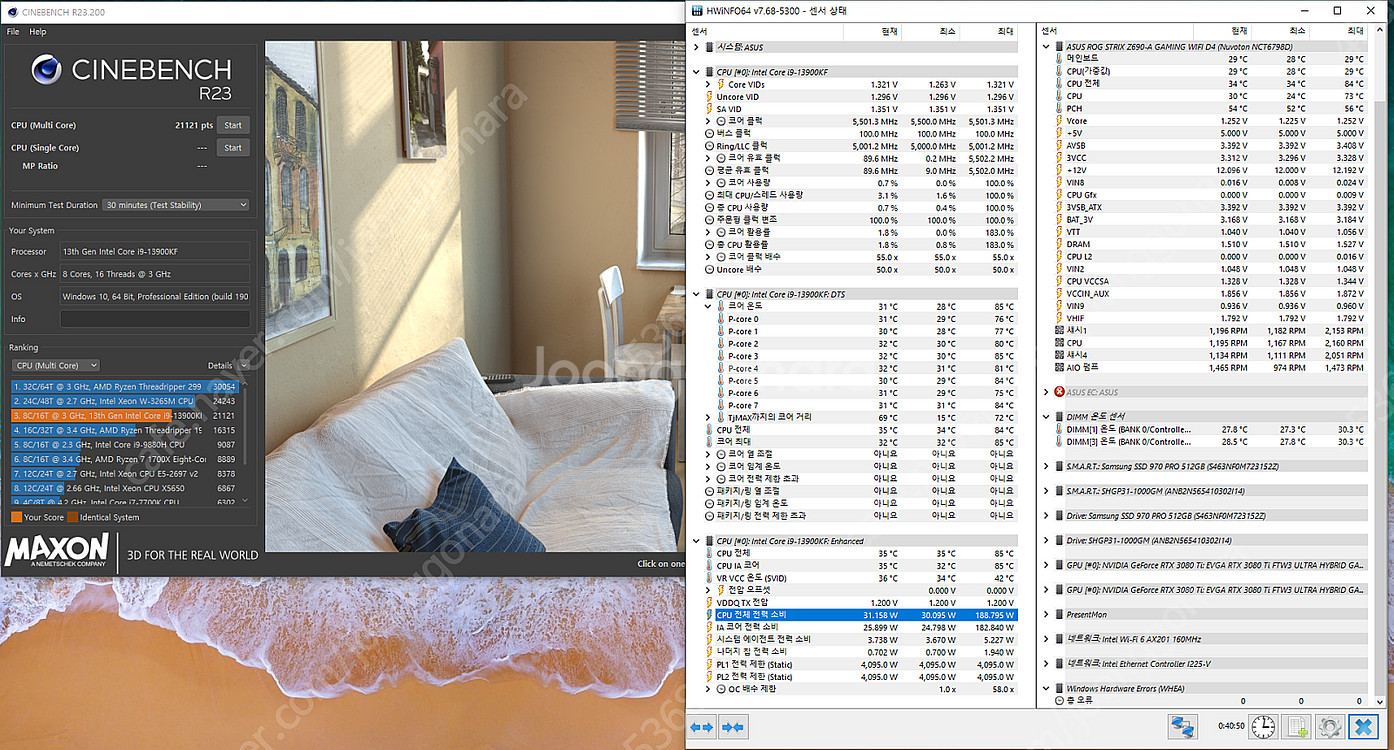
Task: Click the Processor field in Your System
Action: [x=155, y=251]
